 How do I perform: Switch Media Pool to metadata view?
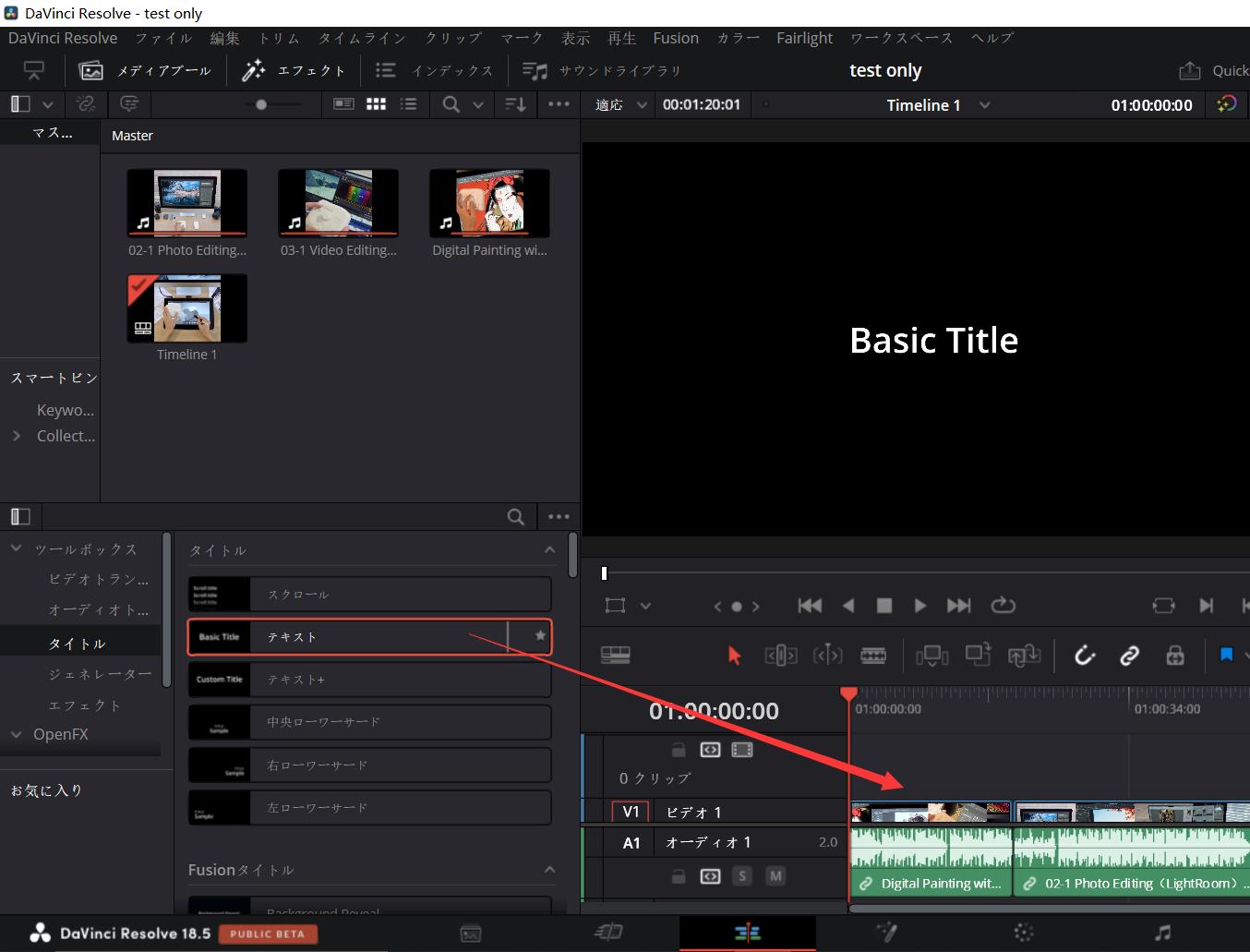[x=343, y=104]
